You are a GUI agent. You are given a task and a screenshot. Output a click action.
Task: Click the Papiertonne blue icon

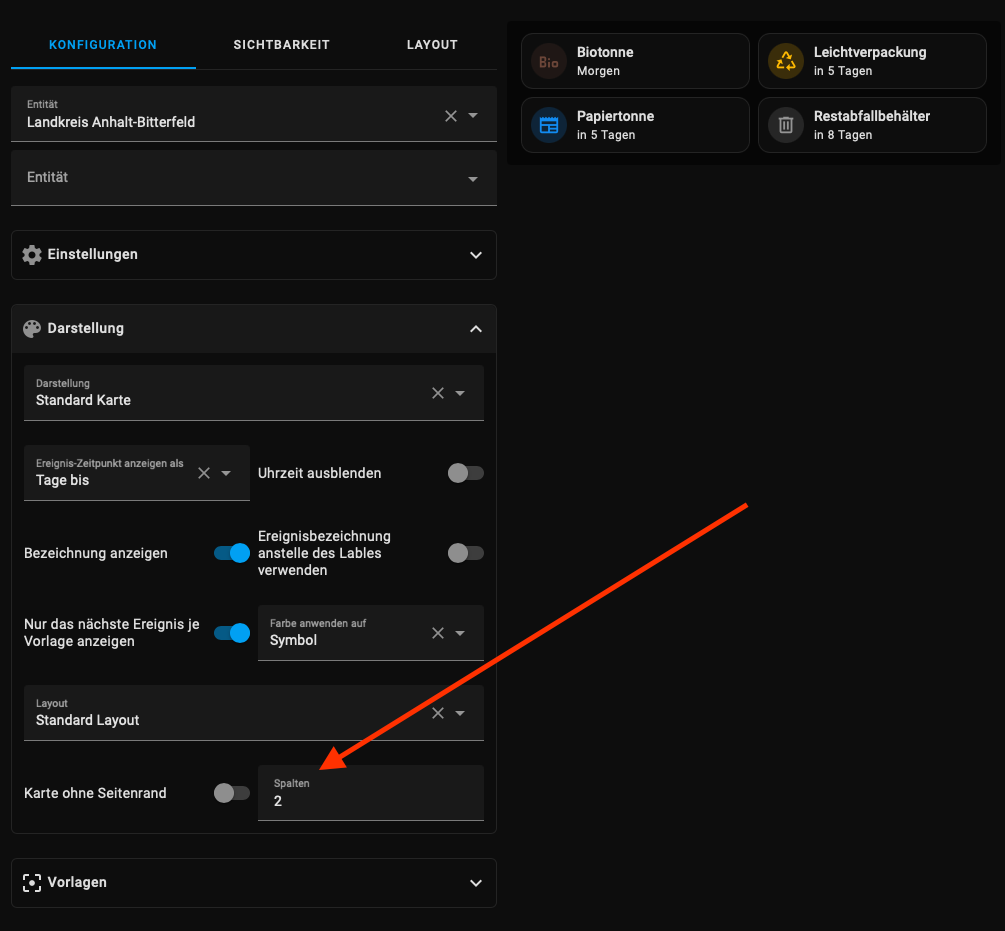tap(549, 125)
